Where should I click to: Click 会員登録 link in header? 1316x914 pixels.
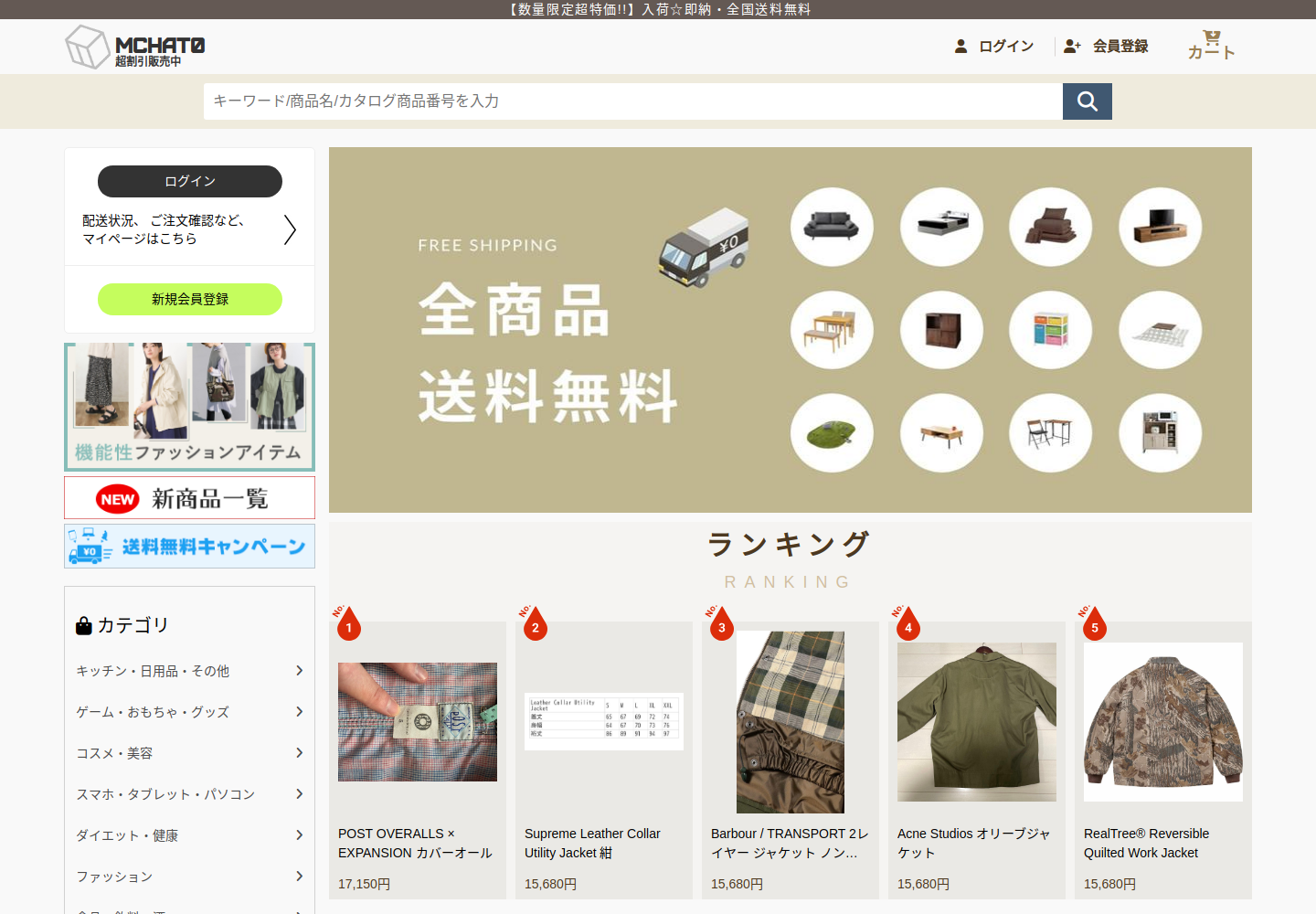click(1120, 46)
